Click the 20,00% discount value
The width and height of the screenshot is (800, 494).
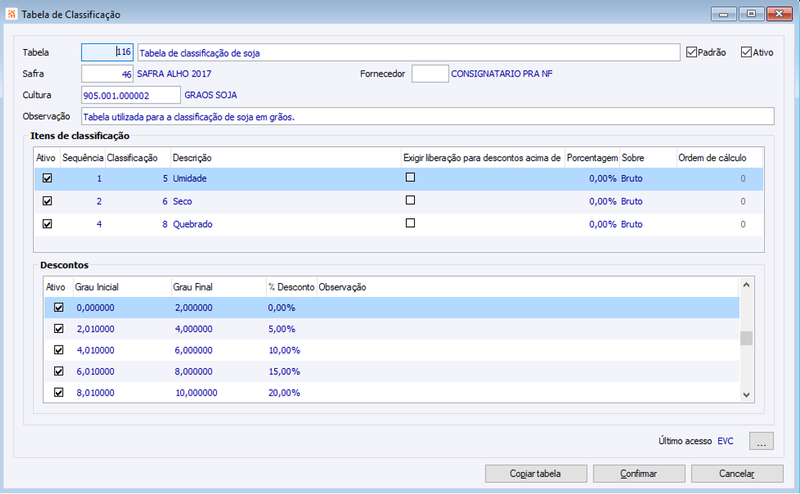point(284,393)
